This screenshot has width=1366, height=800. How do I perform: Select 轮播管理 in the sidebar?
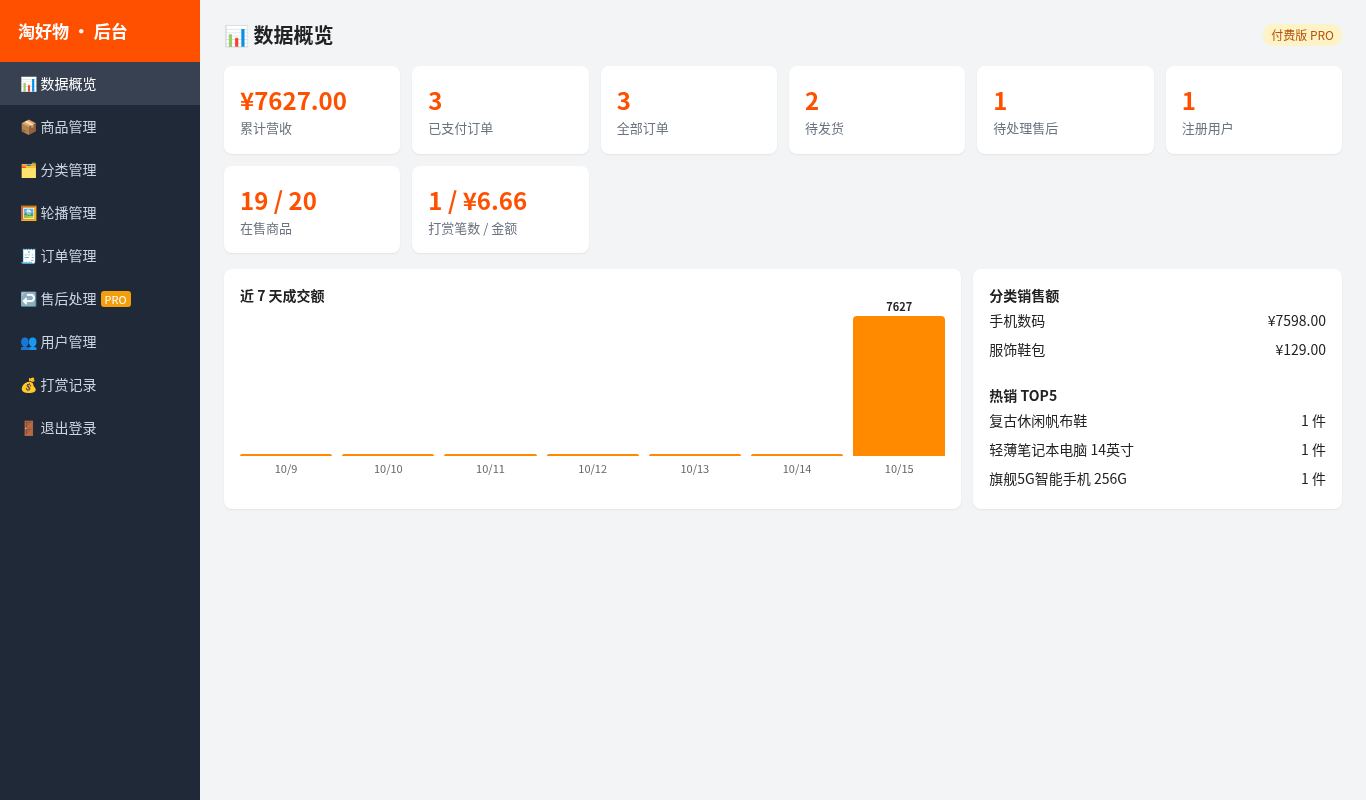click(x=100, y=213)
